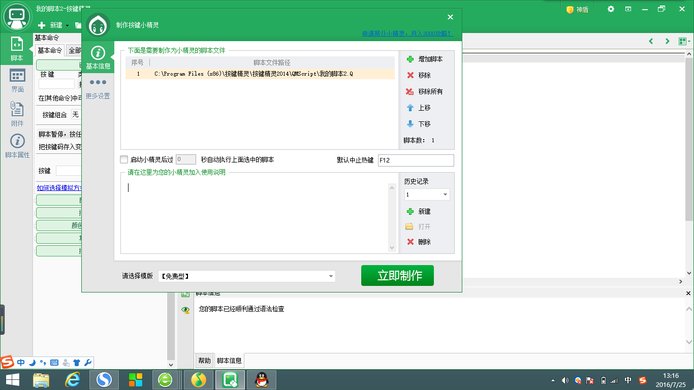Click the right navigation arrow in the editor
This screenshot has height=390, width=694.
point(667,41)
